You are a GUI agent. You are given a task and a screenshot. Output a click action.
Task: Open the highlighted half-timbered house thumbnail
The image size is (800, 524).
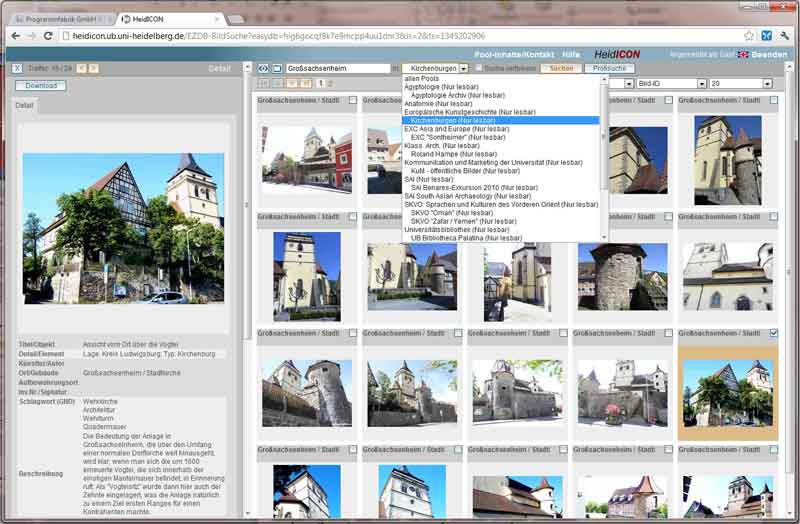pyautogui.click(x=728, y=393)
